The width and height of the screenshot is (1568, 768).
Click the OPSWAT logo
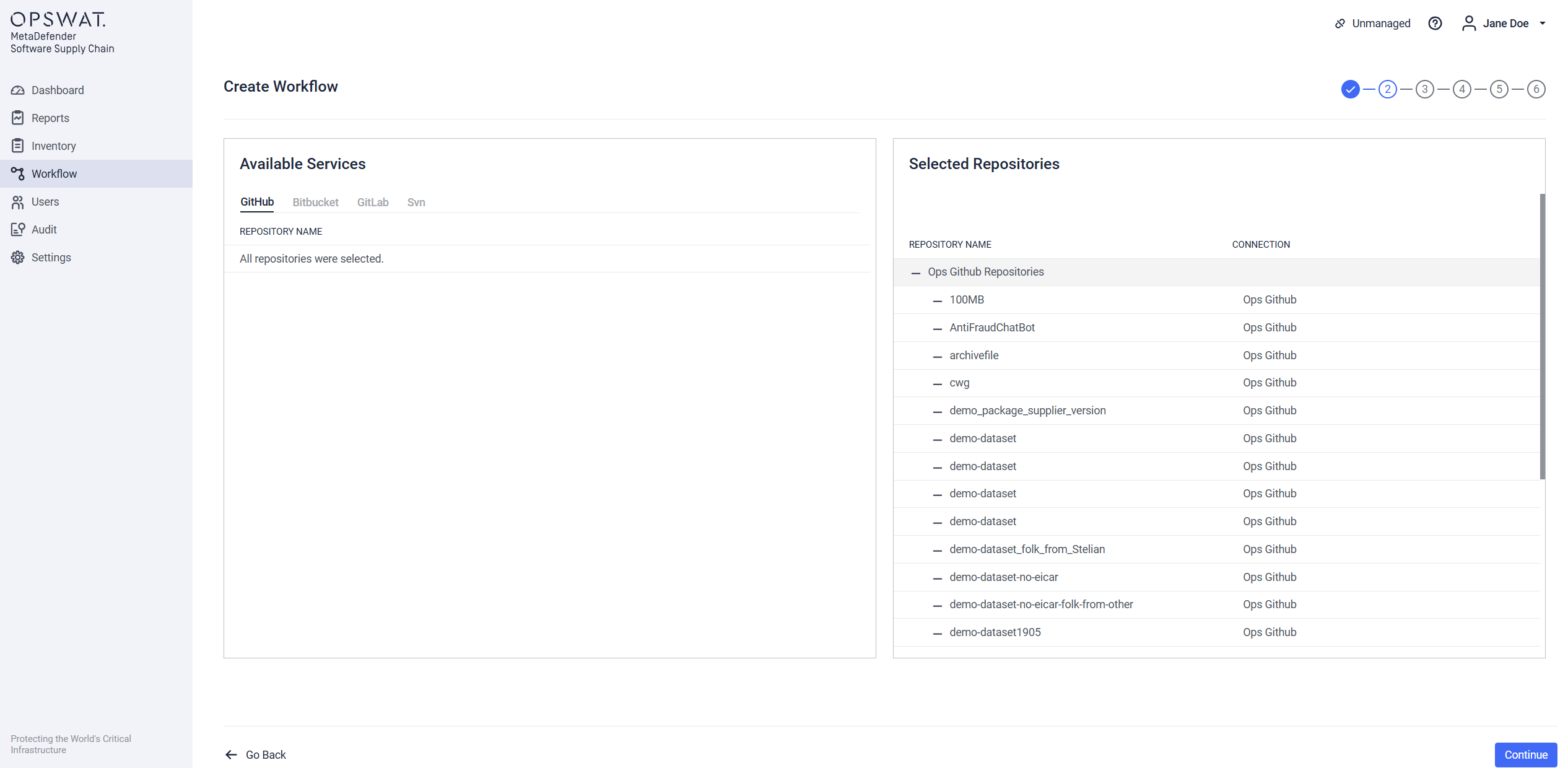(58, 19)
